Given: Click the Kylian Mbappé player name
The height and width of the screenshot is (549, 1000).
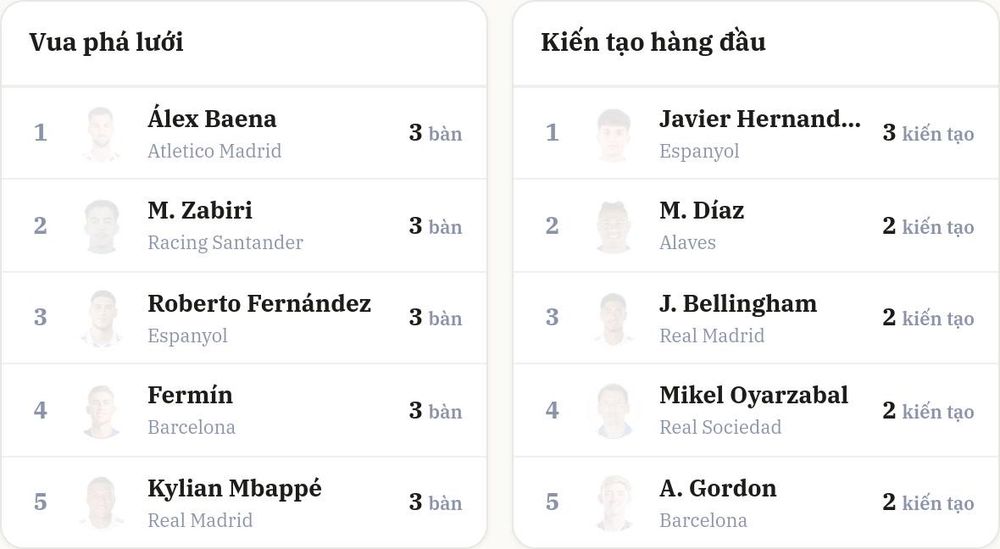Looking at the screenshot, I should tap(235, 489).
